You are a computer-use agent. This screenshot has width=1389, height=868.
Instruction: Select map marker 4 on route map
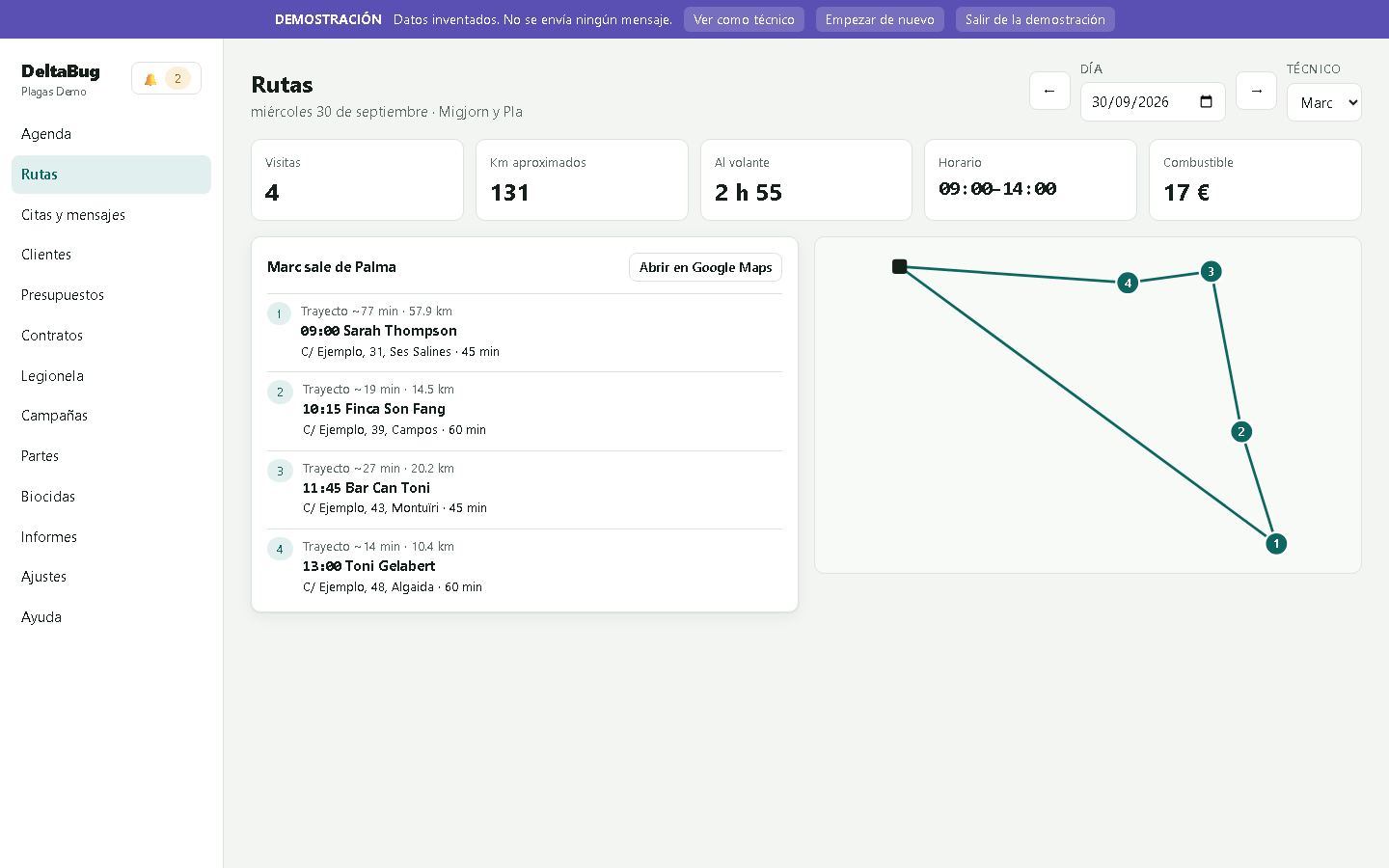(x=1128, y=284)
